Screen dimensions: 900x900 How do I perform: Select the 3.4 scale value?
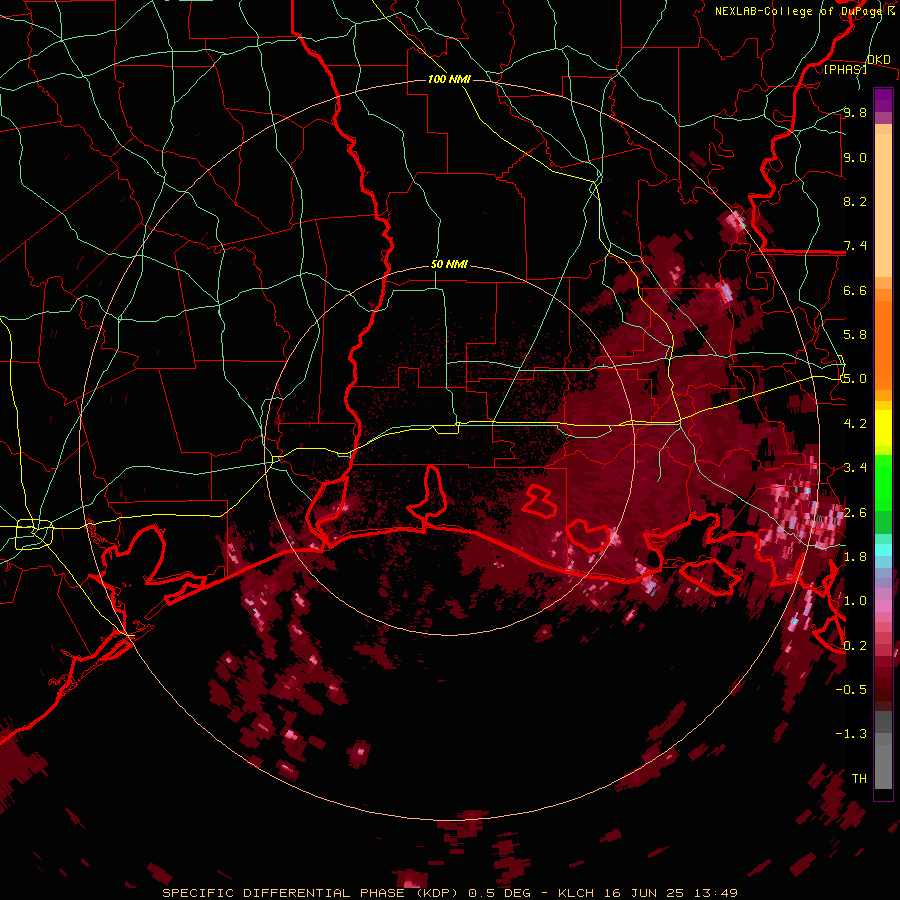855,468
